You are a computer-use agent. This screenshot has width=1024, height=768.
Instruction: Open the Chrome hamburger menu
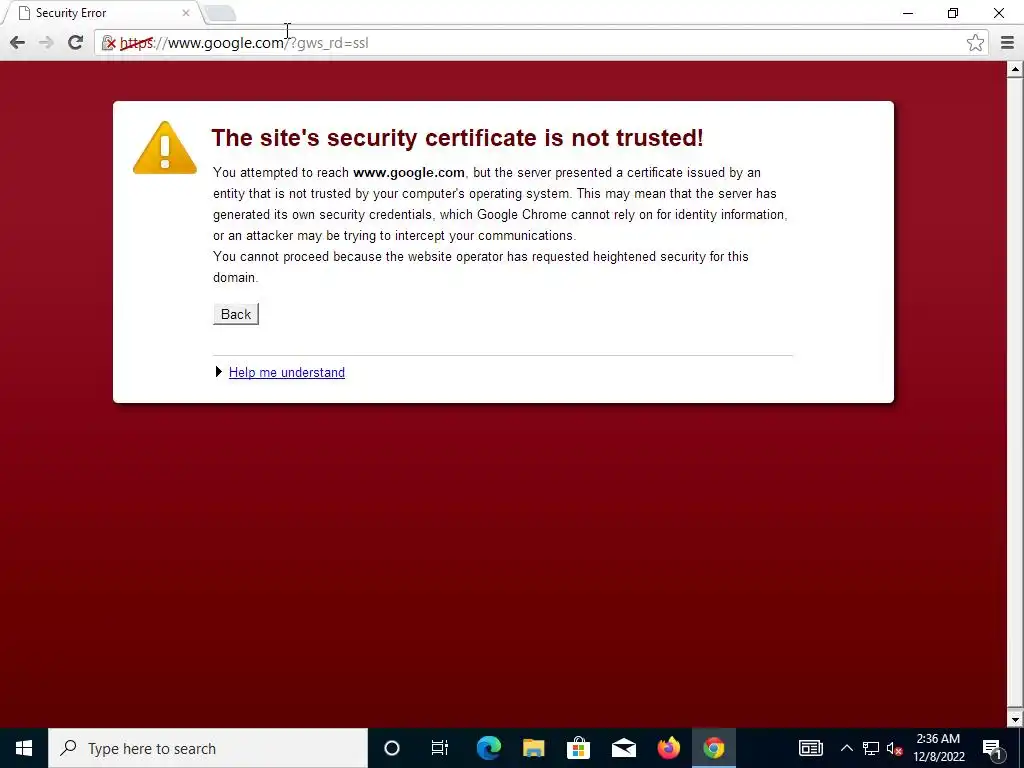pos(1008,43)
